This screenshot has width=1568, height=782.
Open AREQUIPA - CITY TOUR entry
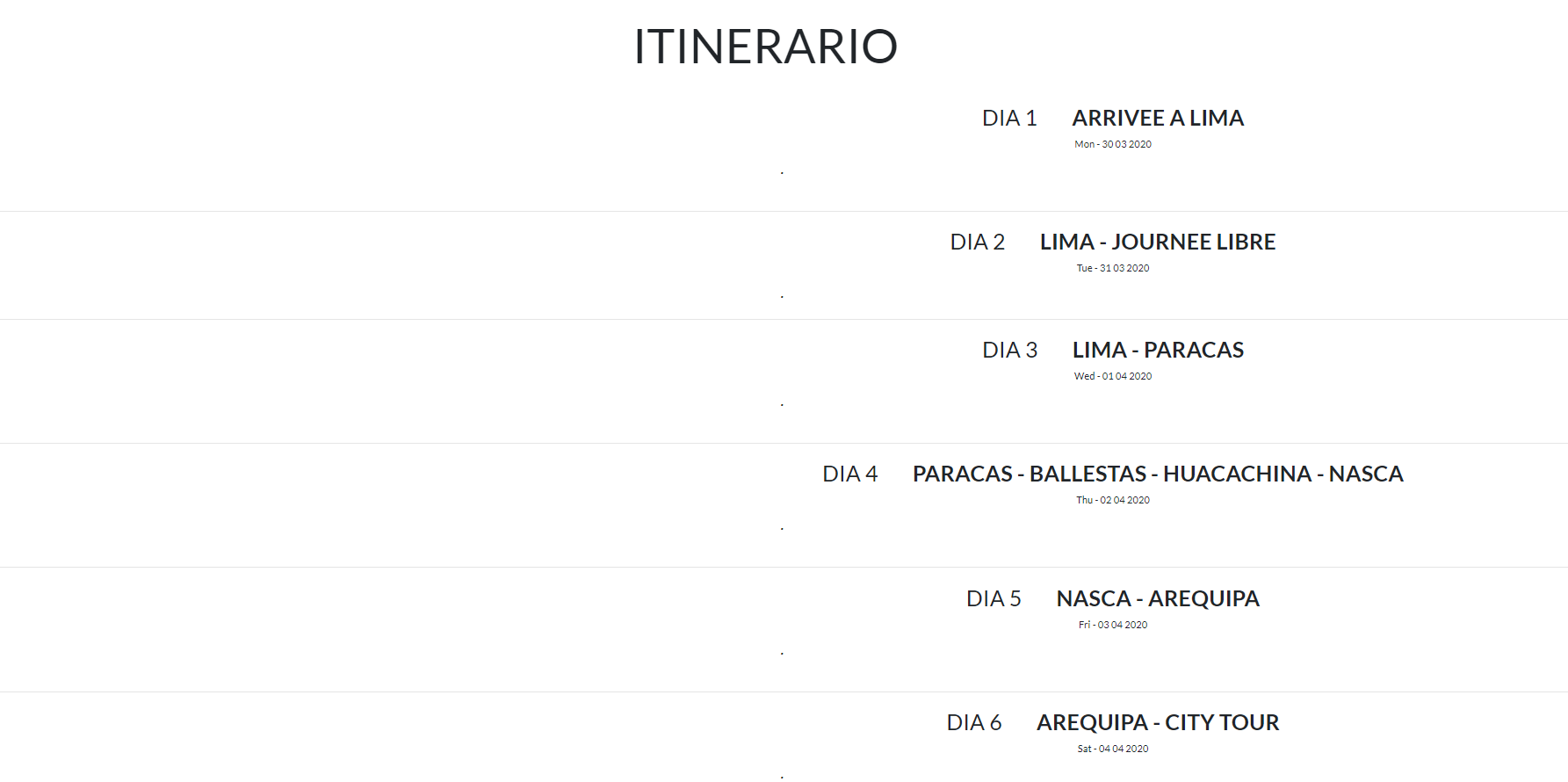[x=1158, y=723]
